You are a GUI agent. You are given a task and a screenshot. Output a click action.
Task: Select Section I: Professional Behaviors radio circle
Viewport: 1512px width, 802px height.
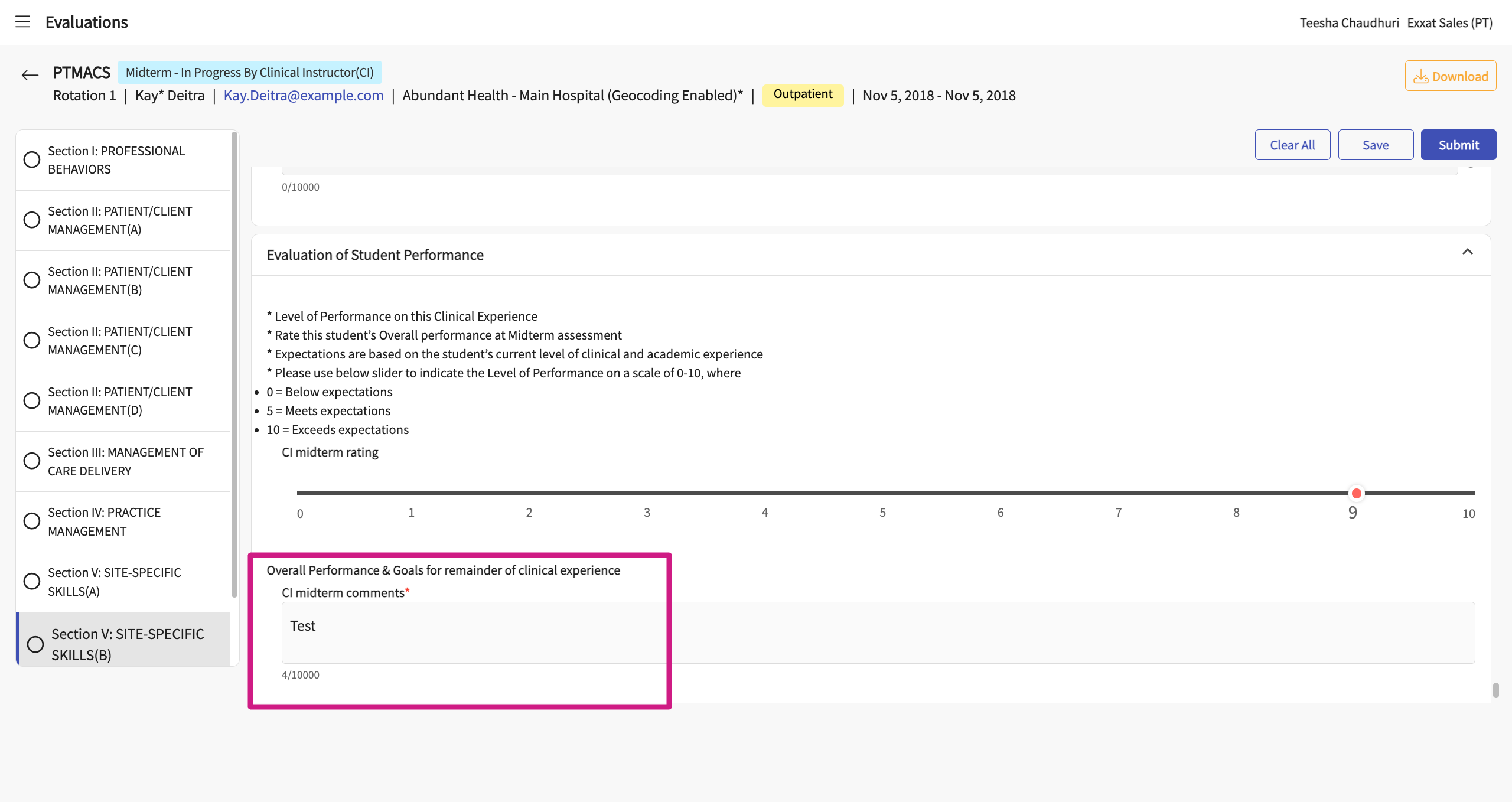click(32, 159)
